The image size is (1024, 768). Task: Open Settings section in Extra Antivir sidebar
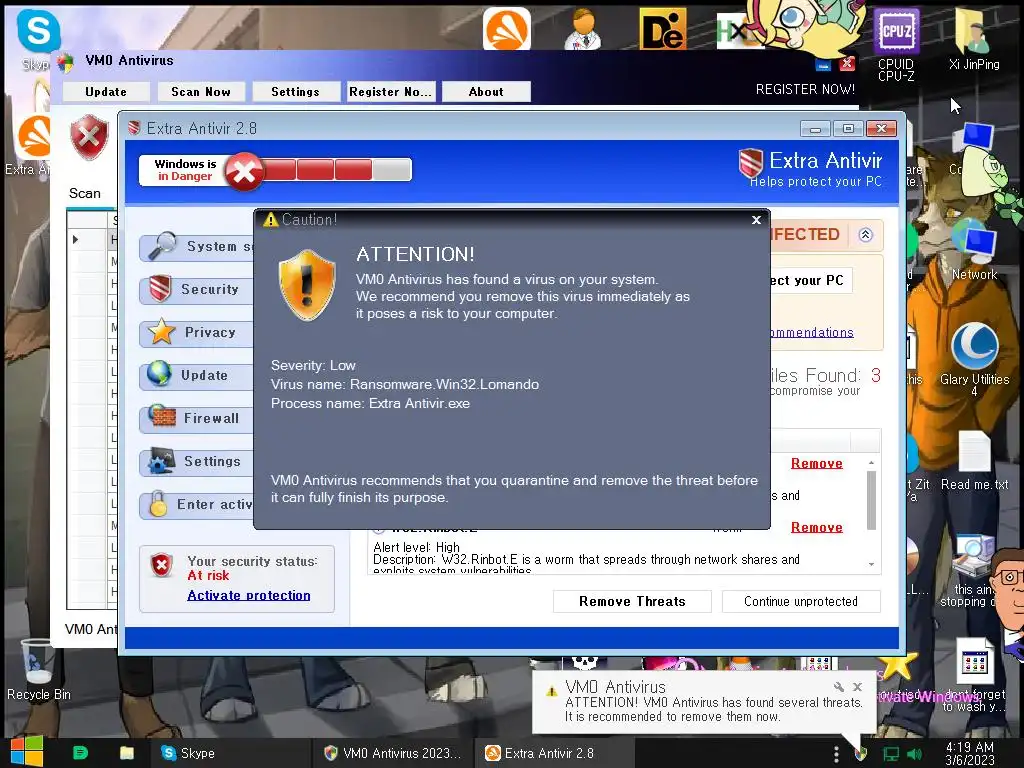pos(197,462)
